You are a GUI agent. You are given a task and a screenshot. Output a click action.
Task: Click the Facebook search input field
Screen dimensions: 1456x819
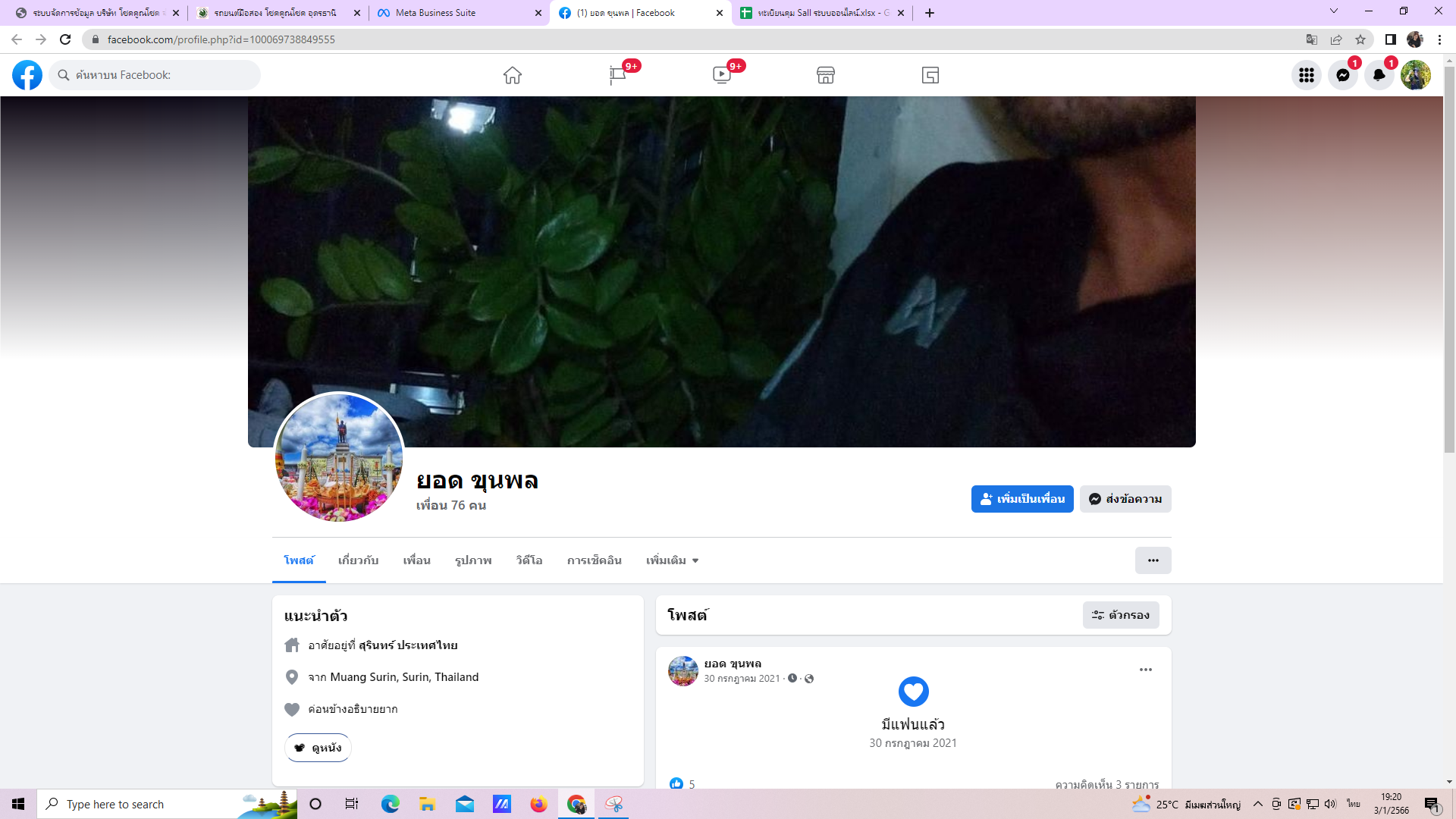coord(163,75)
